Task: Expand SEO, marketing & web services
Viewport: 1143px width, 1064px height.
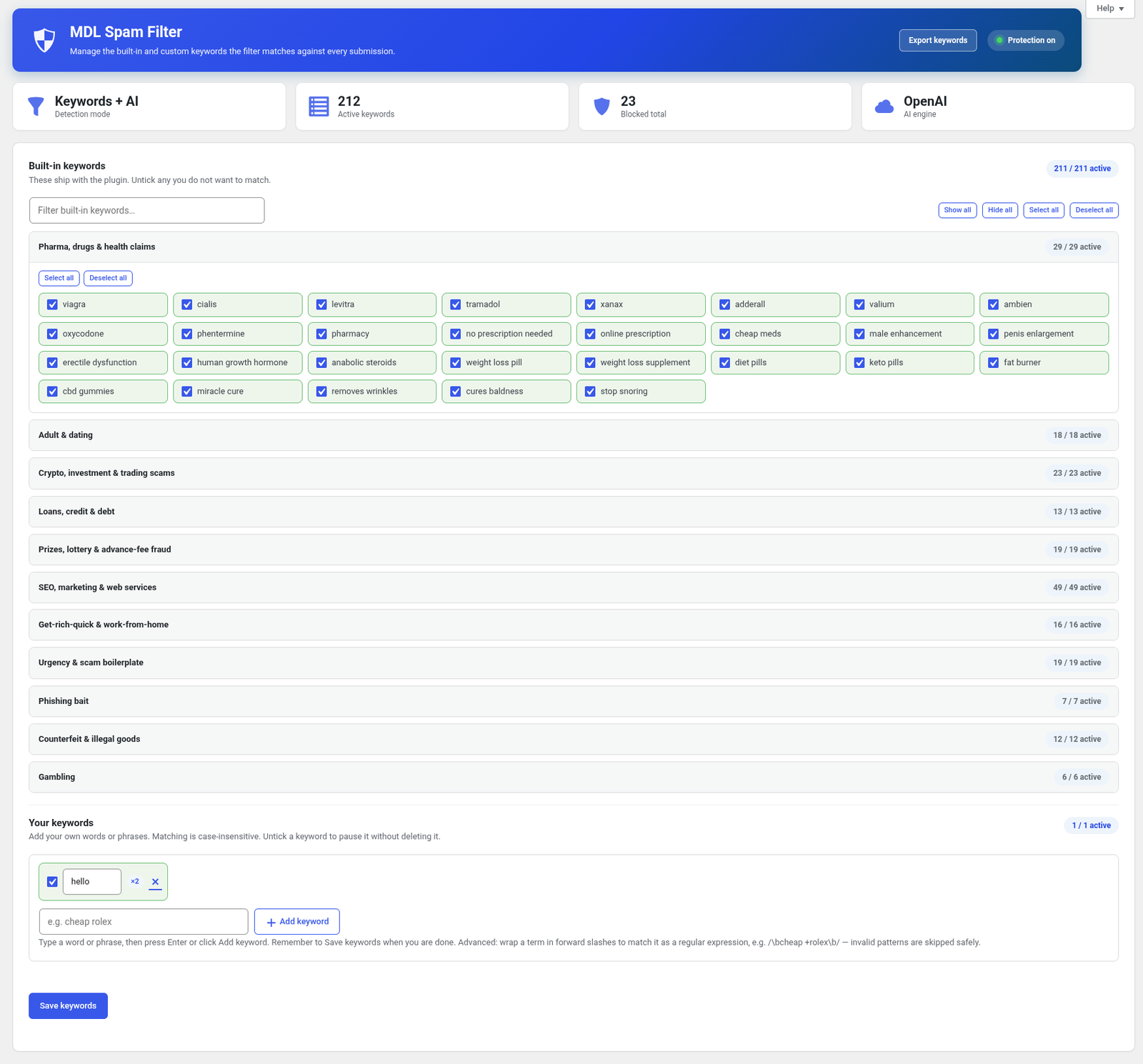Action: (x=574, y=587)
